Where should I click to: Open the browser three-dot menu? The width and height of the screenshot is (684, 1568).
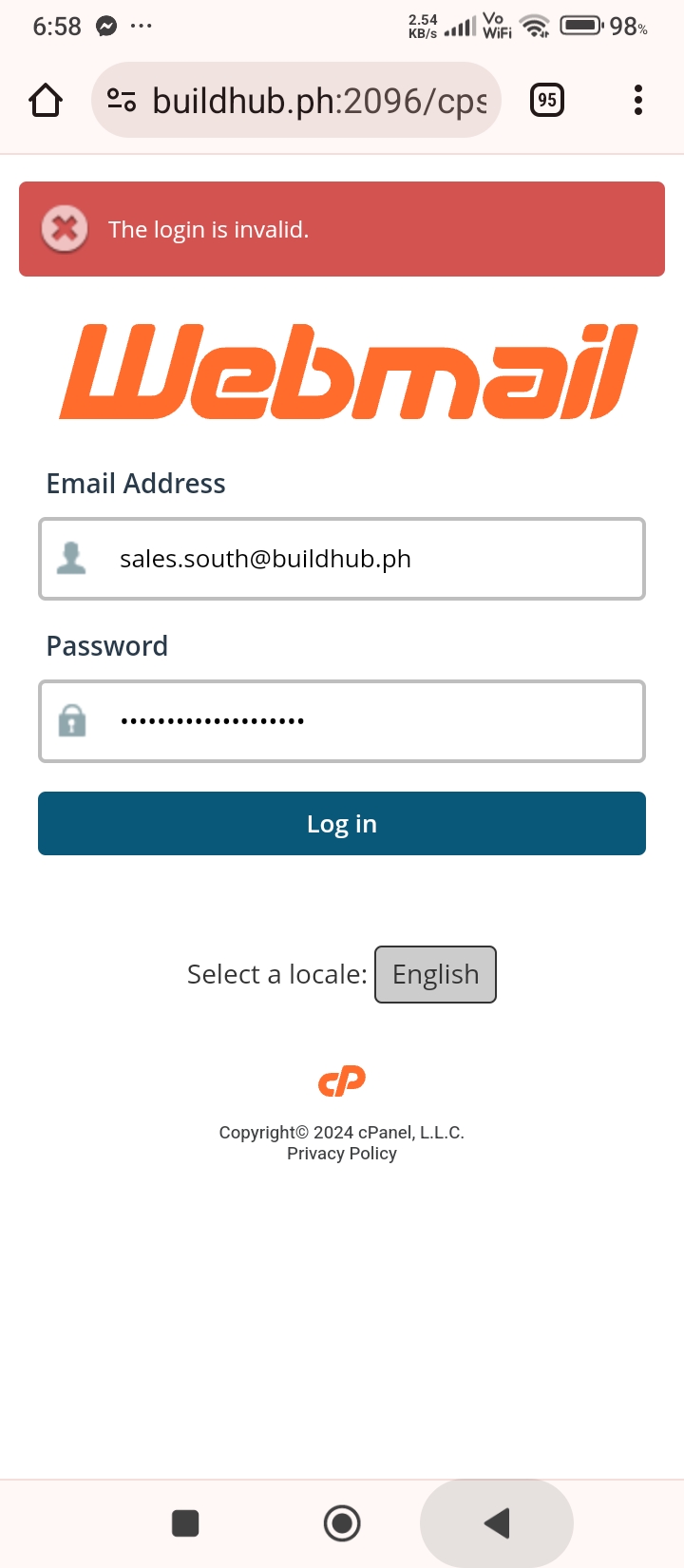pyautogui.click(x=637, y=100)
